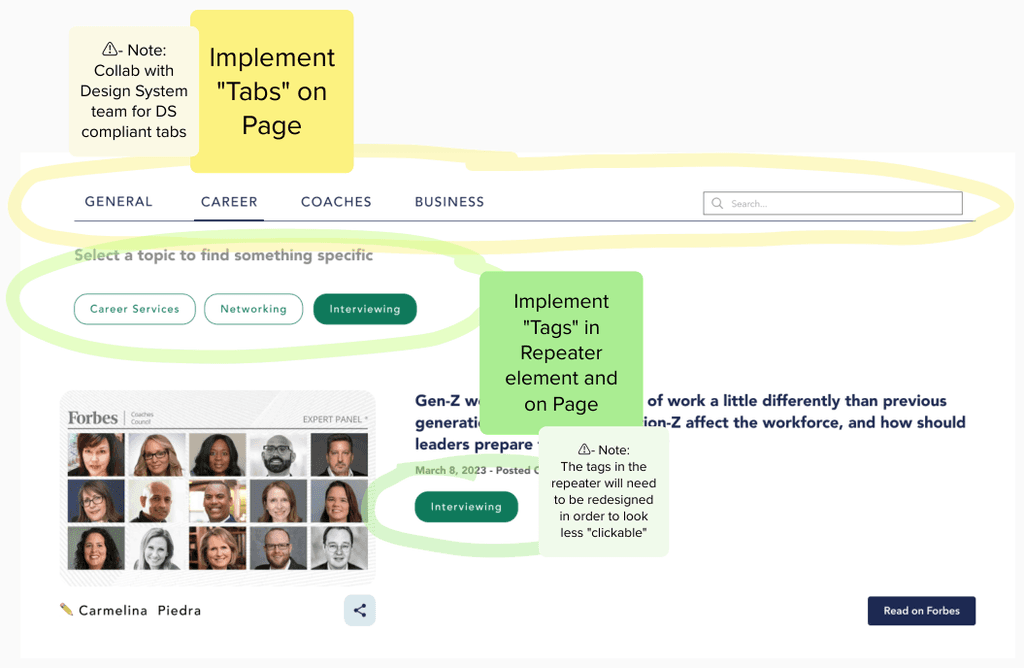Click the magnifying glass in the search bar
The height and width of the screenshot is (668, 1024).
717,203
